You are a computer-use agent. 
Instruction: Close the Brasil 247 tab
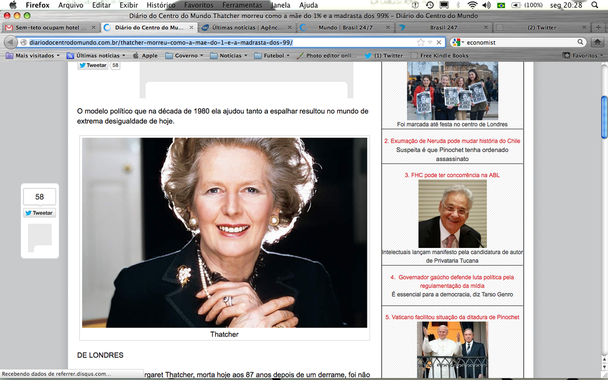click(x=485, y=28)
